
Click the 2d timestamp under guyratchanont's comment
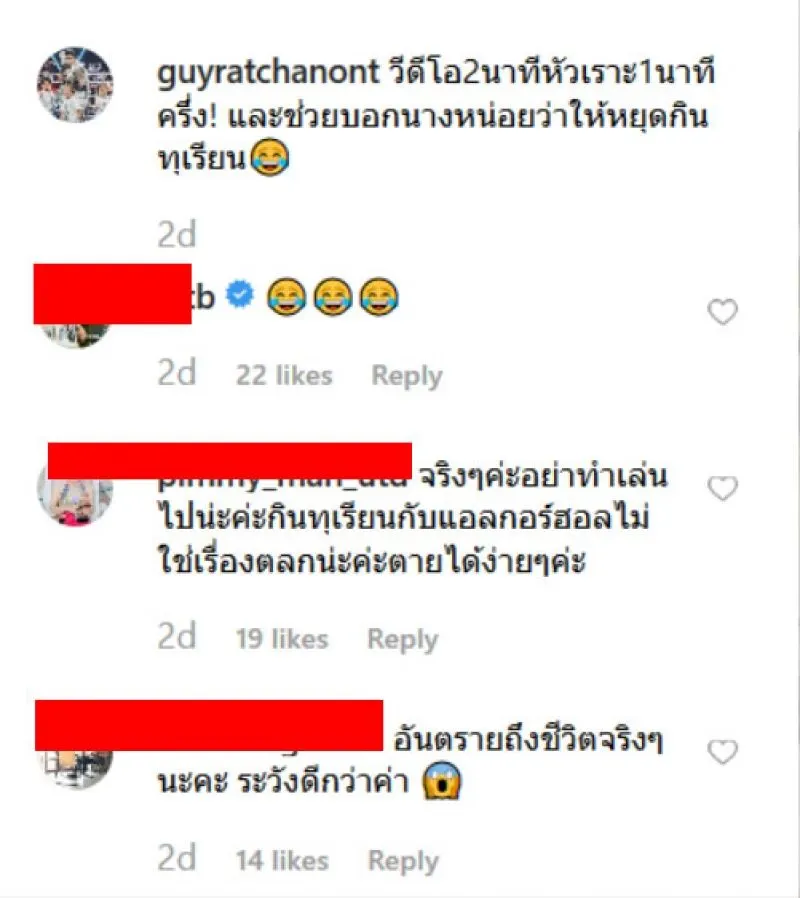pos(176,234)
